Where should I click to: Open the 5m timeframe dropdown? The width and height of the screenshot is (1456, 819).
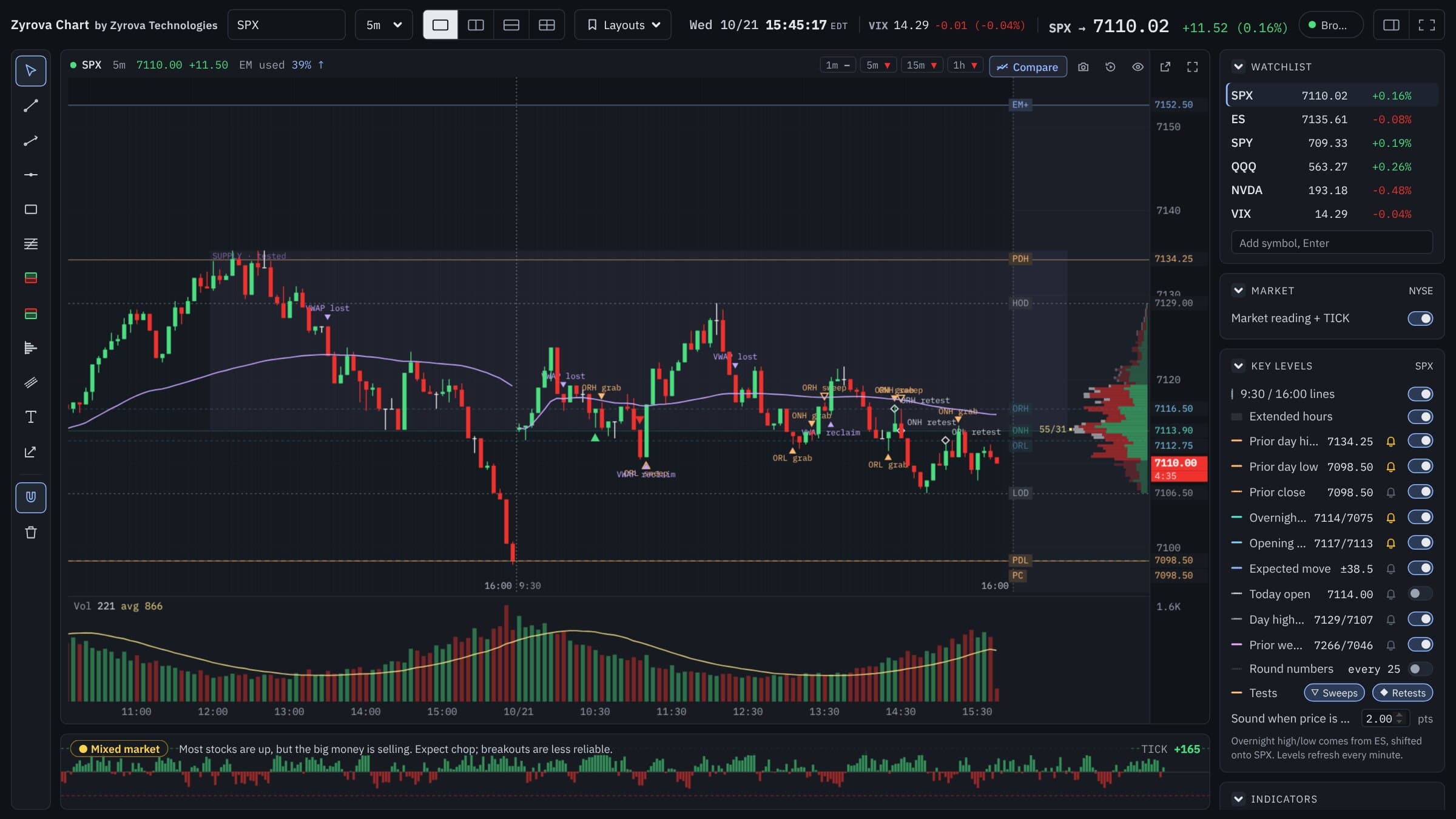[x=383, y=25]
